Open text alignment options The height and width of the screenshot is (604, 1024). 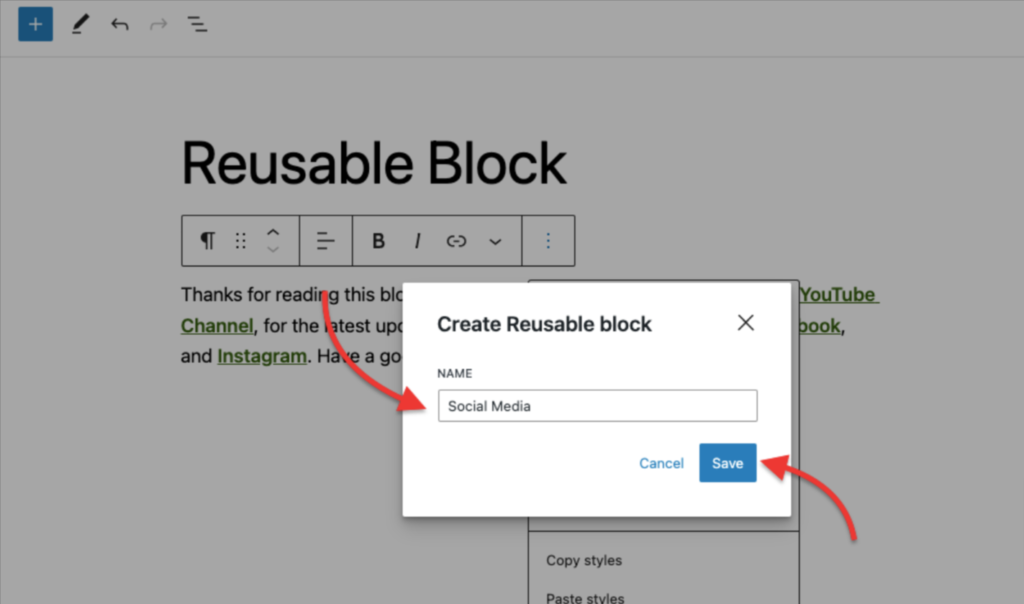click(325, 241)
